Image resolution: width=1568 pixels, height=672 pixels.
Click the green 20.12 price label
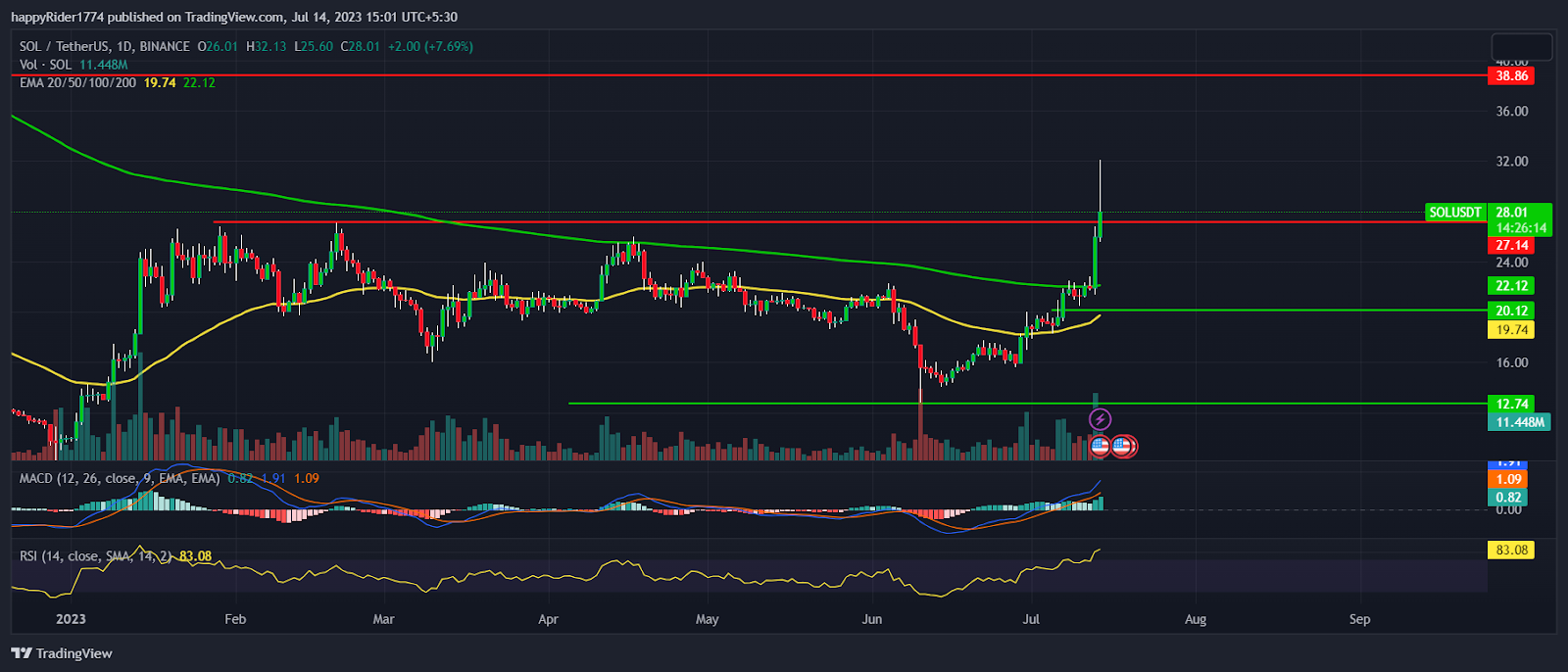coord(1510,311)
